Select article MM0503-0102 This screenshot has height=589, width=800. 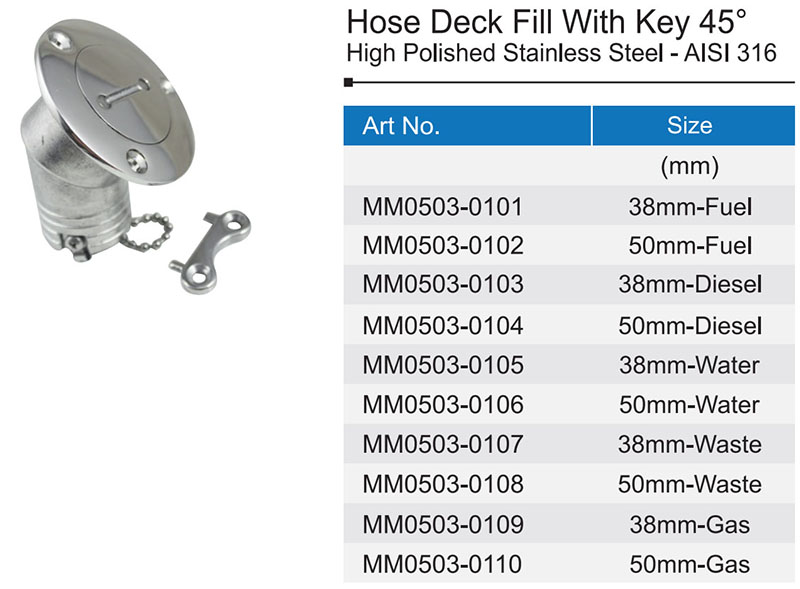point(442,245)
